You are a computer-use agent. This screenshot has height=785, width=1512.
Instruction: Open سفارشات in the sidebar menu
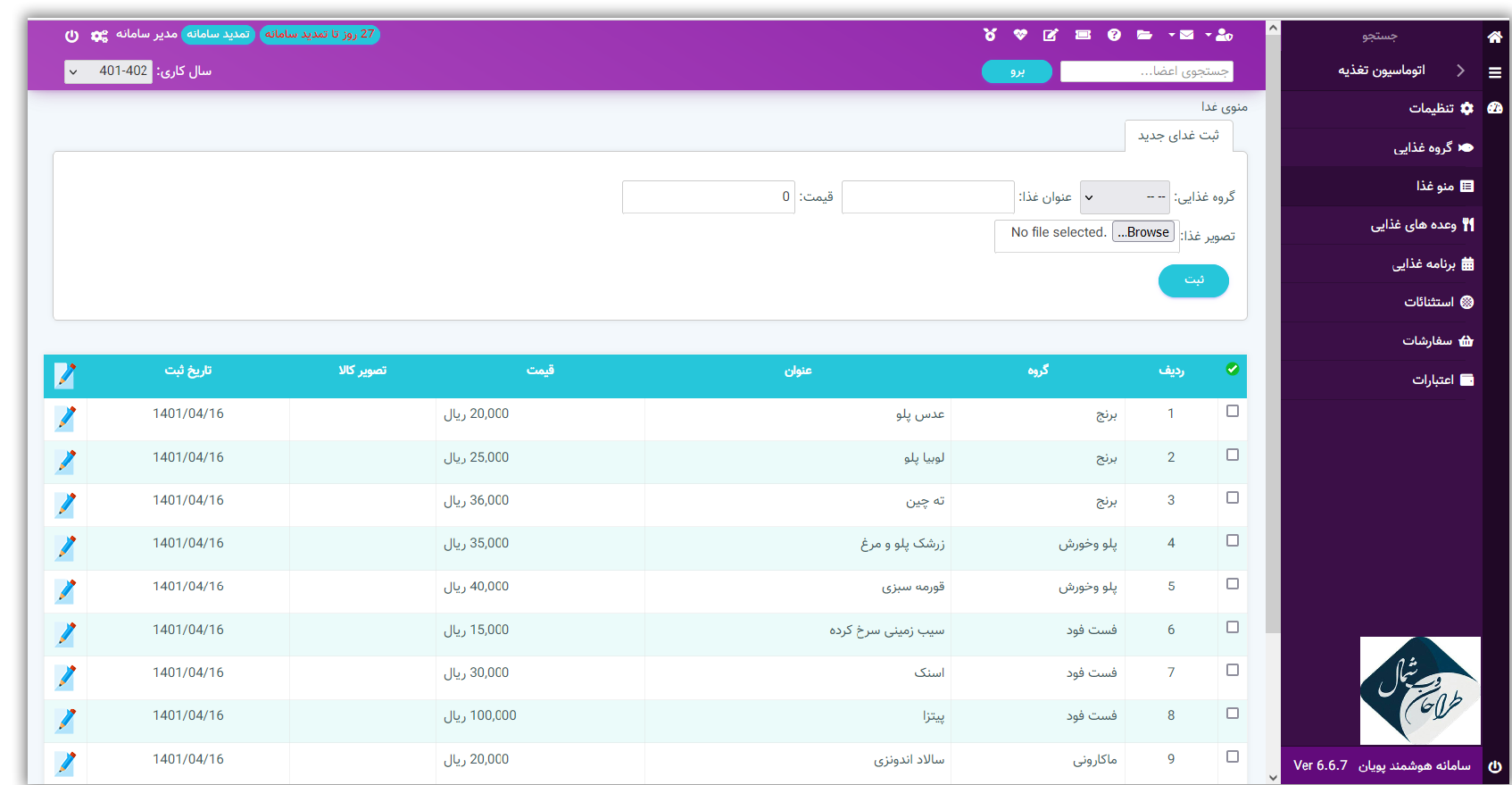pos(1435,340)
